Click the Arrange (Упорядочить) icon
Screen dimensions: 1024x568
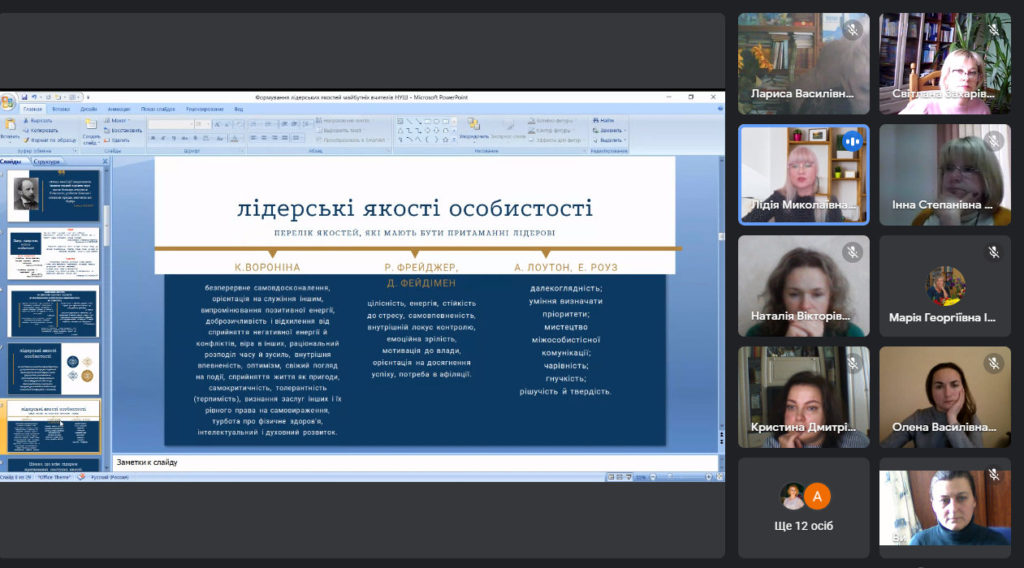point(473,124)
